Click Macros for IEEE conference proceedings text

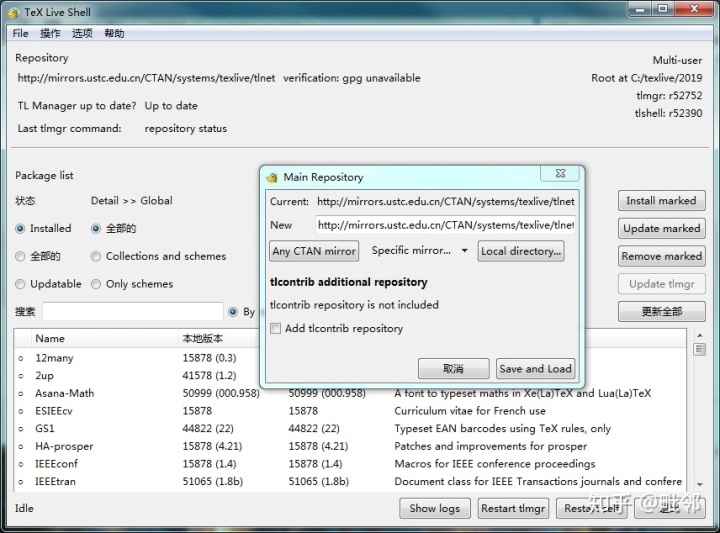coord(495,464)
